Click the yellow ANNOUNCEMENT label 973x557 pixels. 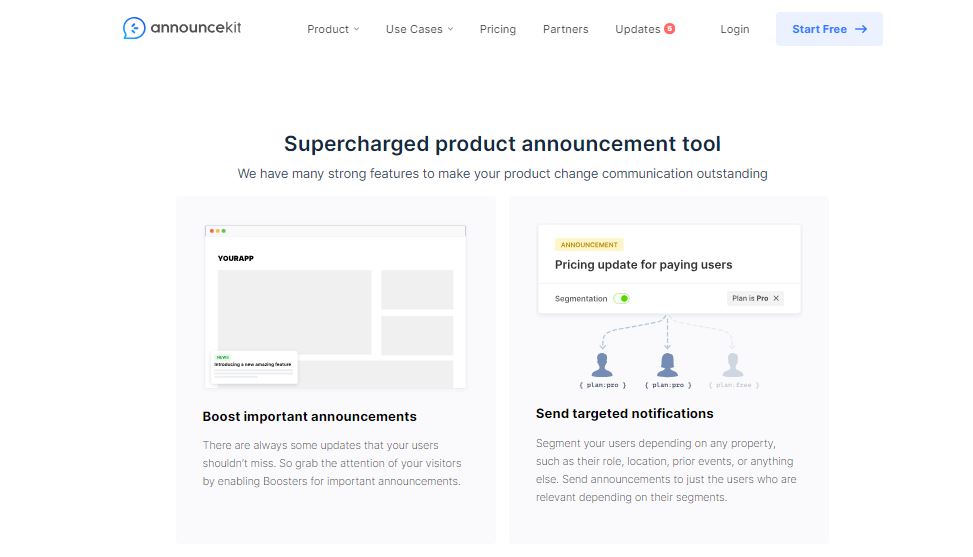point(589,244)
